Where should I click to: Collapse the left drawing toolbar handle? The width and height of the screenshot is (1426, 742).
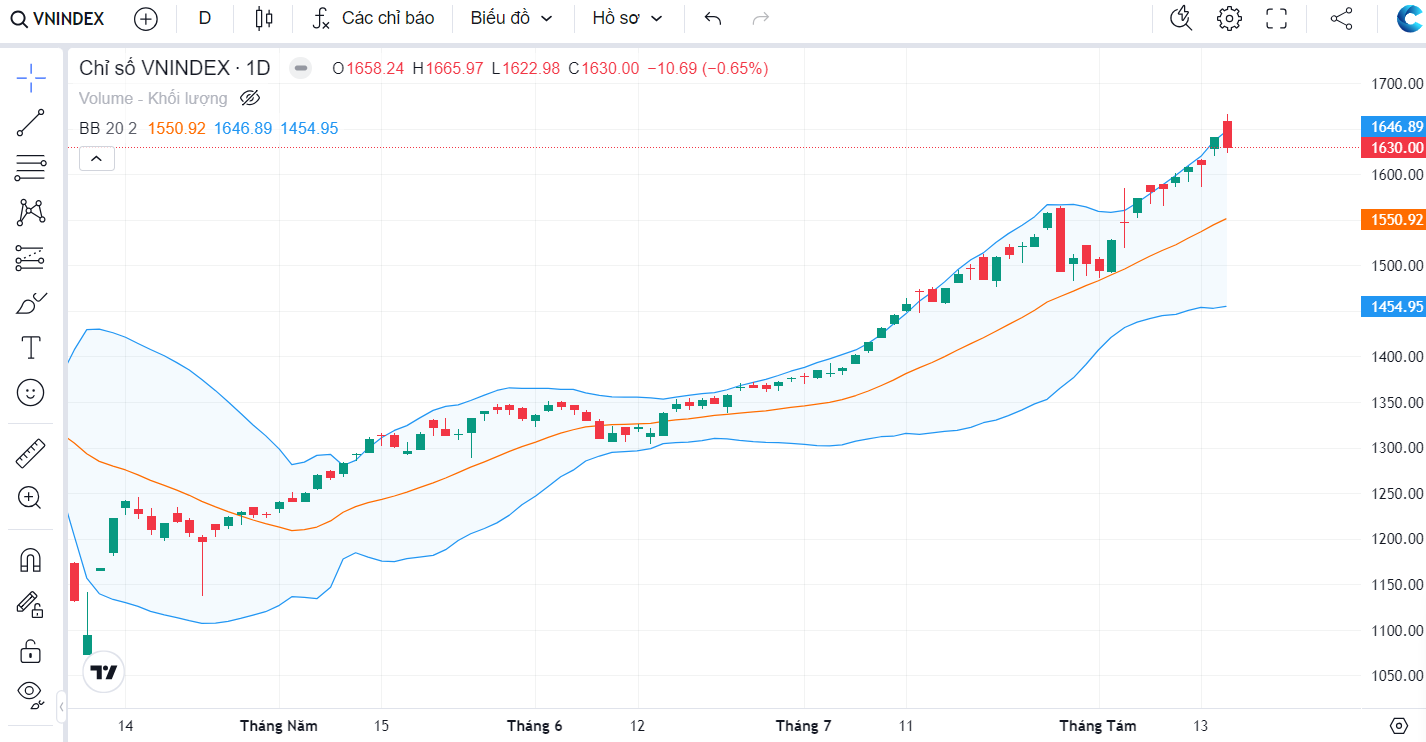point(62,707)
